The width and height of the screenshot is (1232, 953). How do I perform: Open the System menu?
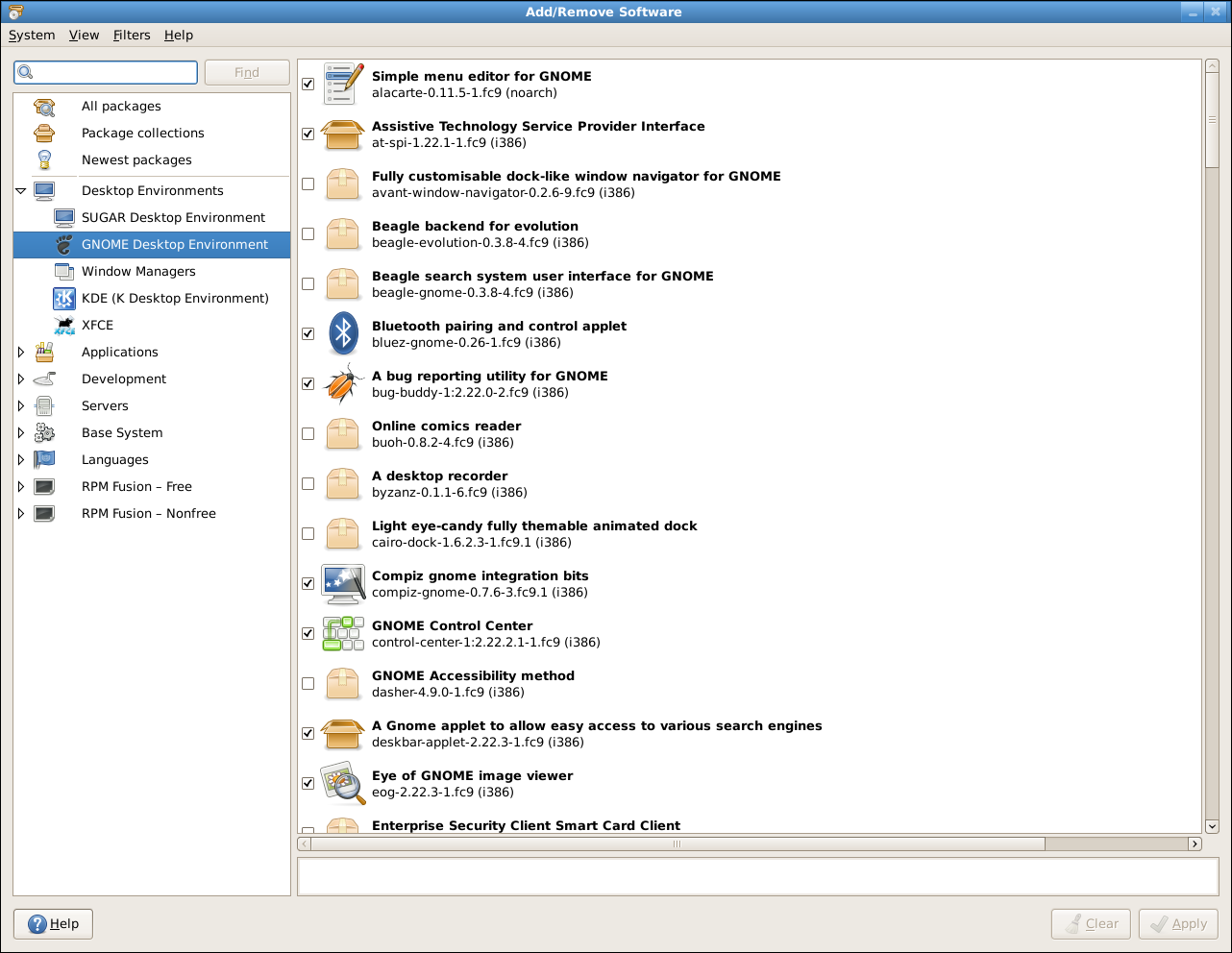(x=32, y=35)
